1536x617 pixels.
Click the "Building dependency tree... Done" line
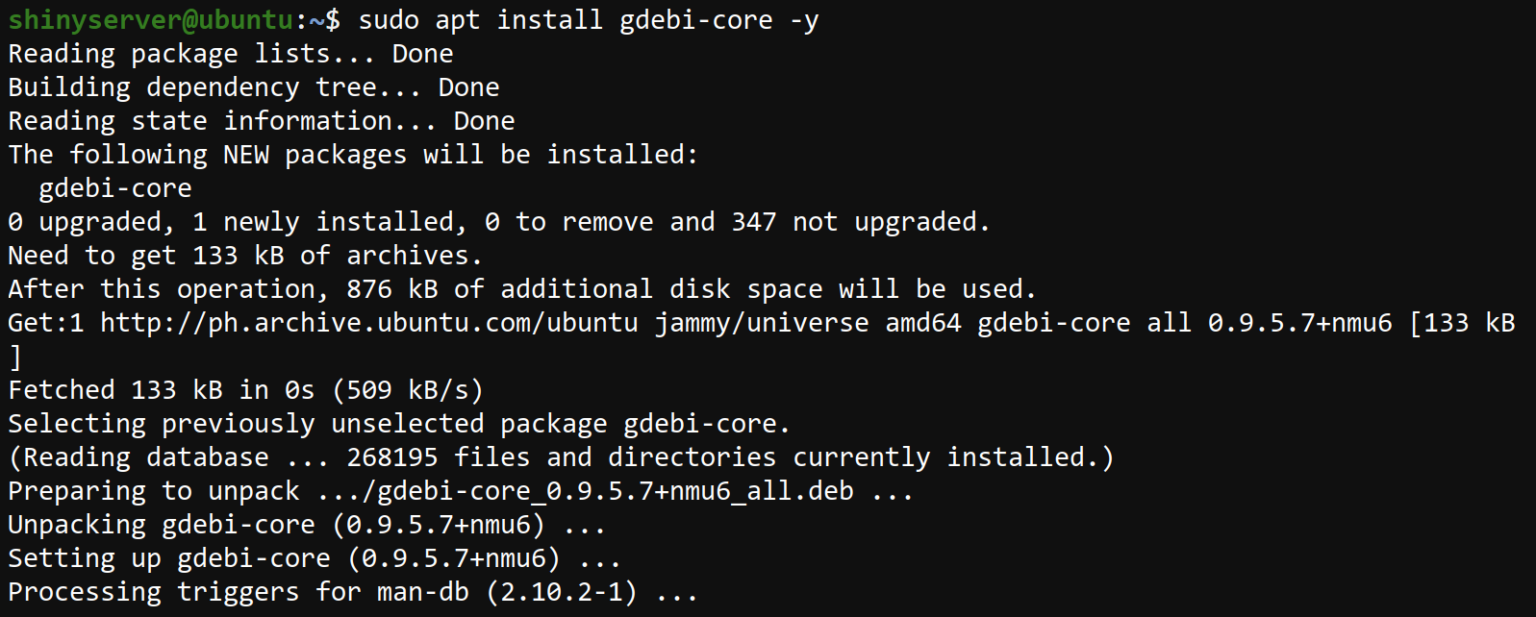tap(253, 88)
